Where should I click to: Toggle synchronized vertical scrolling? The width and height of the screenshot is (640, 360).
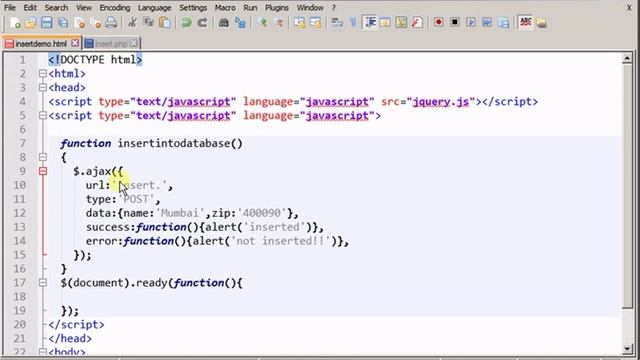[x=300, y=23]
